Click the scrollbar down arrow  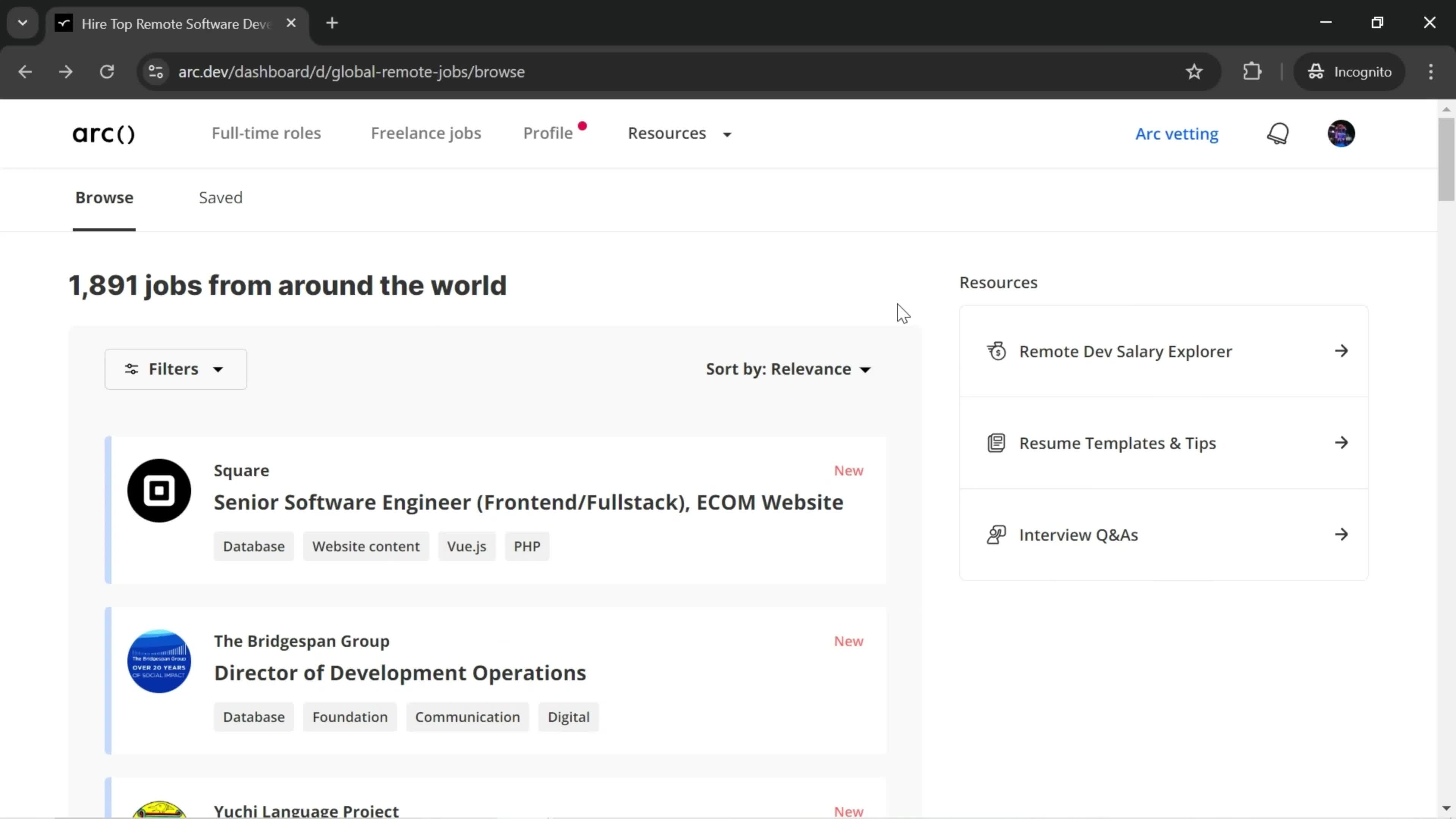click(1446, 809)
